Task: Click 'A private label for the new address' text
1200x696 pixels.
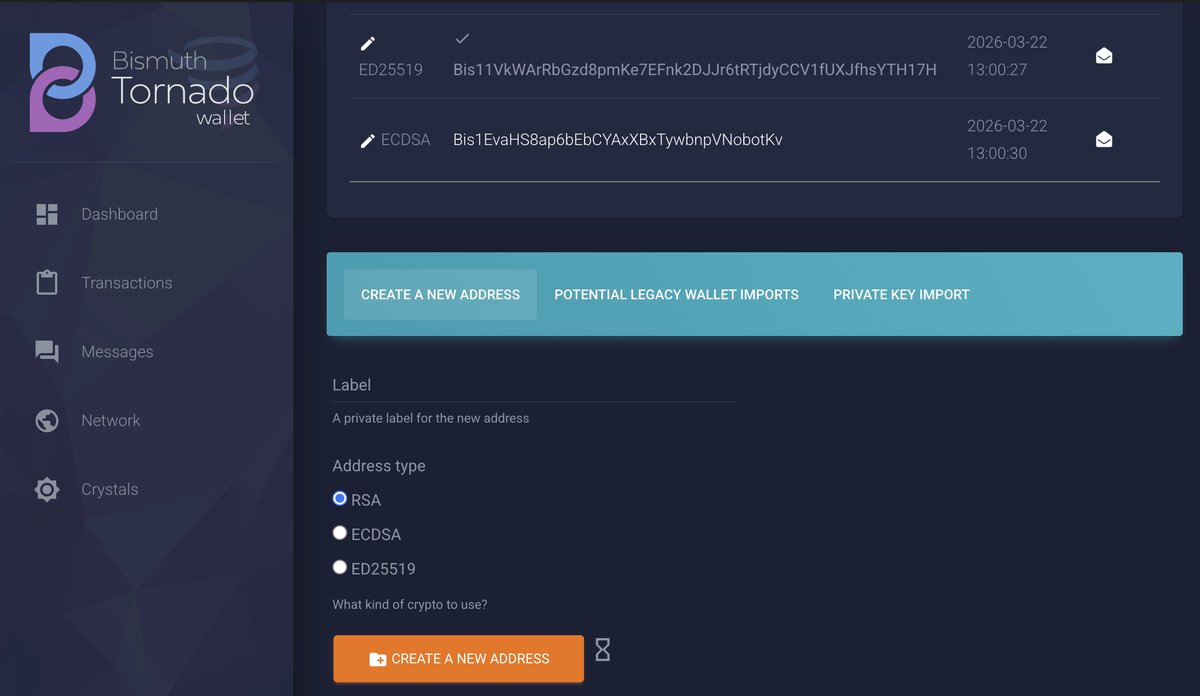Action: (x=431, y=418)
